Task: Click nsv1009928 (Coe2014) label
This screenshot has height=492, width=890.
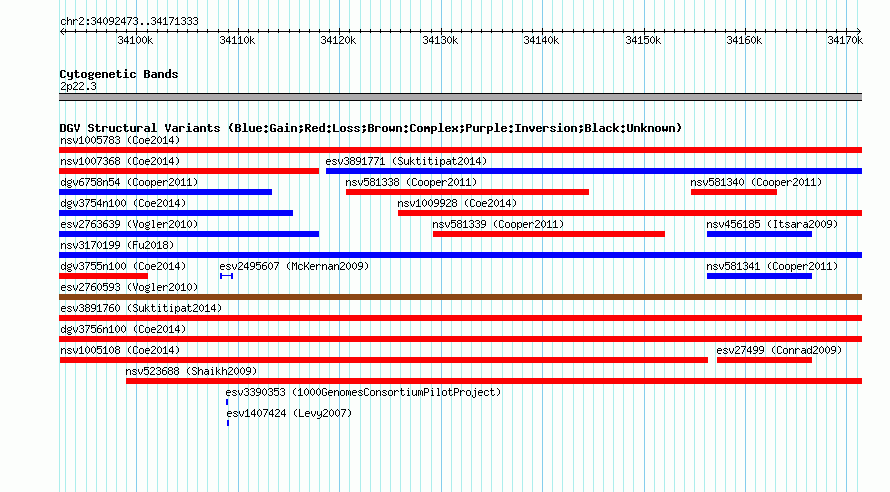Action: [457, 203]
